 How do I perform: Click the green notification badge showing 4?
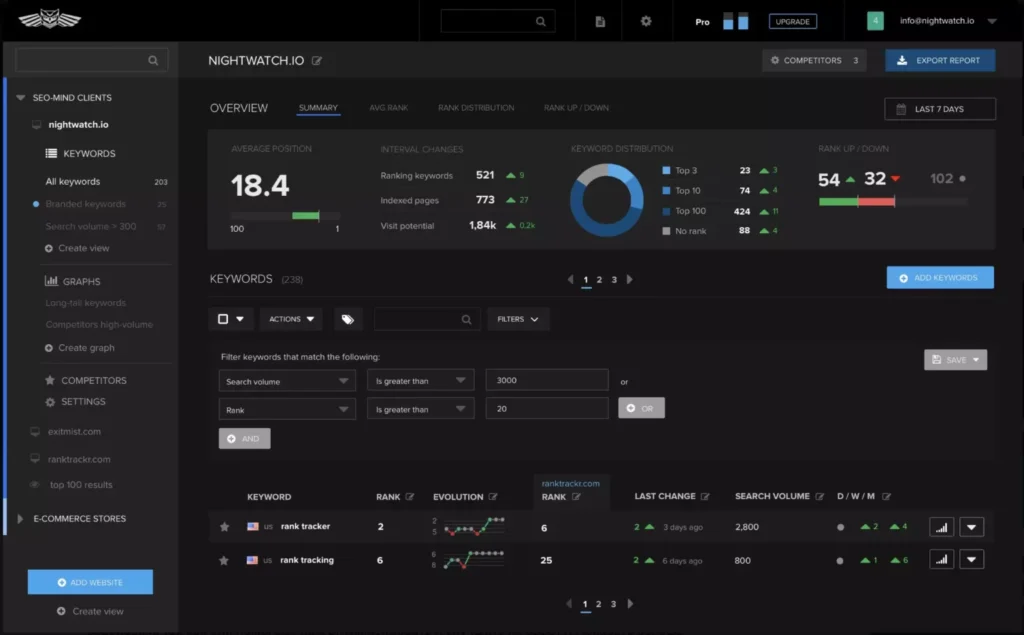(x=875, y=21)
